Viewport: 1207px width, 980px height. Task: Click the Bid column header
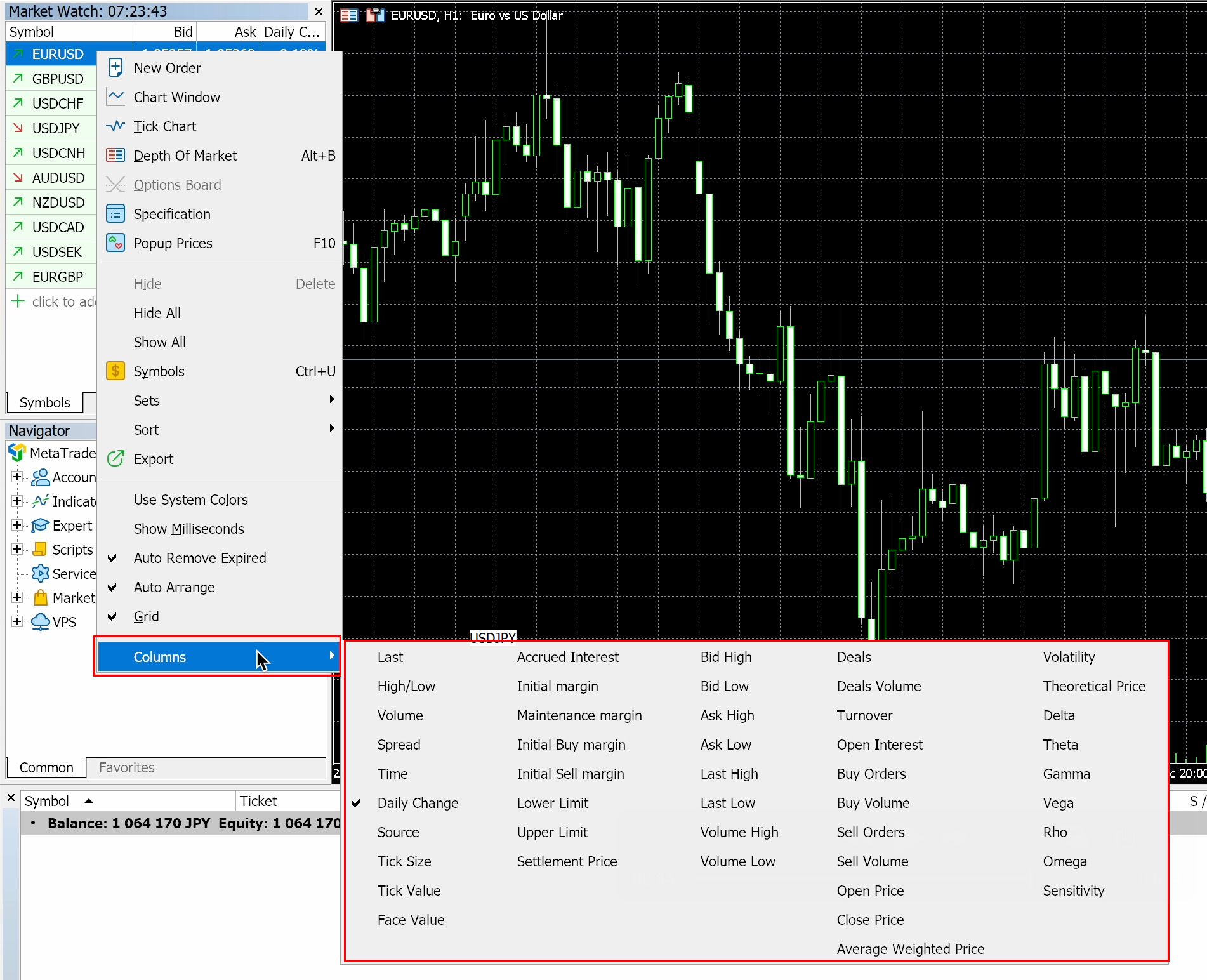pyautogui.click(x=165, y=32)
